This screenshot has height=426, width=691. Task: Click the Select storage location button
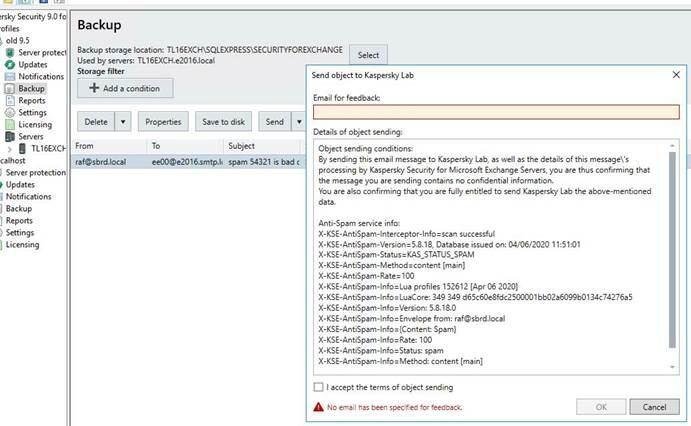pos(368,55)
